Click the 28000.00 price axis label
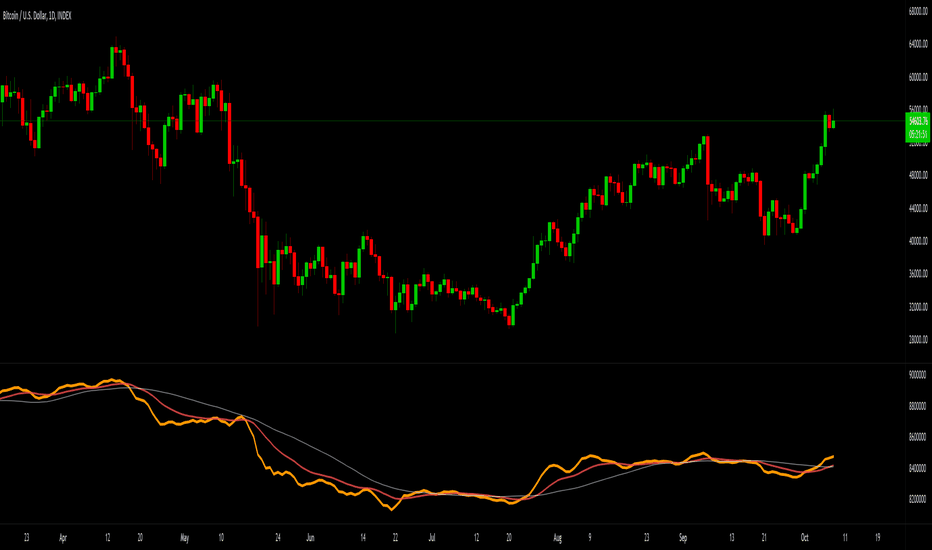This screenshot has width=932, height=550. (x=918, y=340)
